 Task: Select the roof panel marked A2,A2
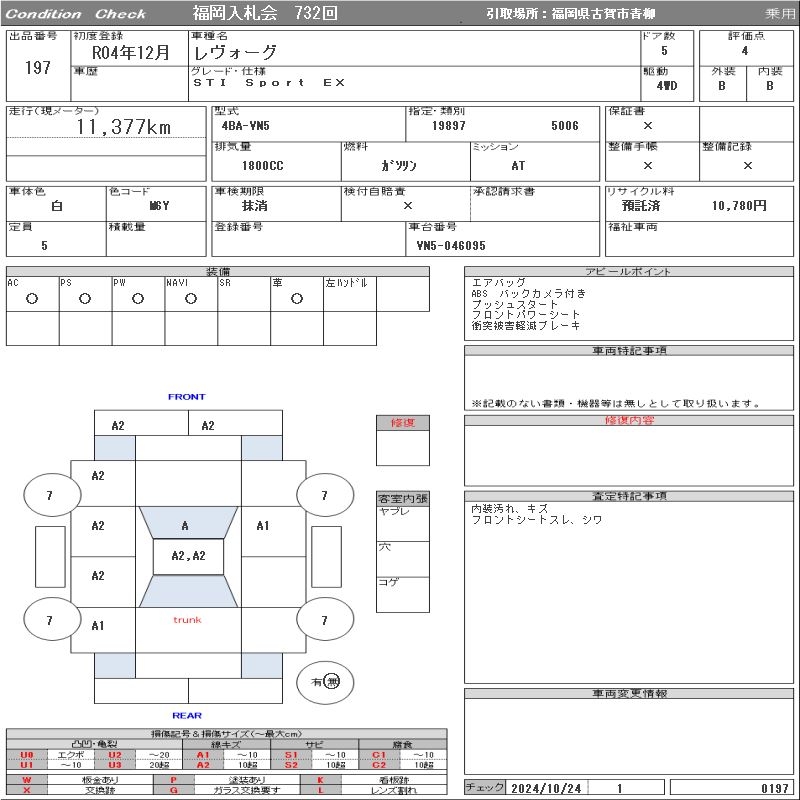[188, 556]
